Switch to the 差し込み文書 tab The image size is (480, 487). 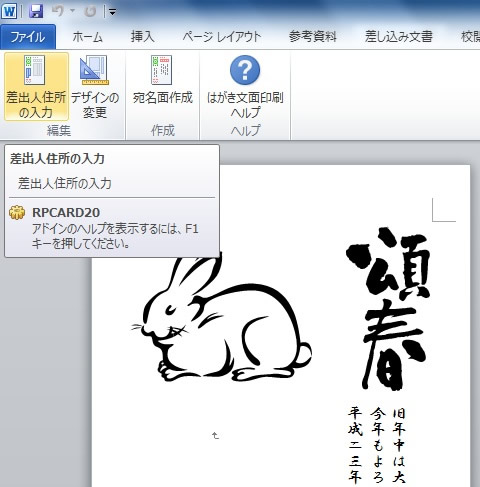(x=398, y=37)
